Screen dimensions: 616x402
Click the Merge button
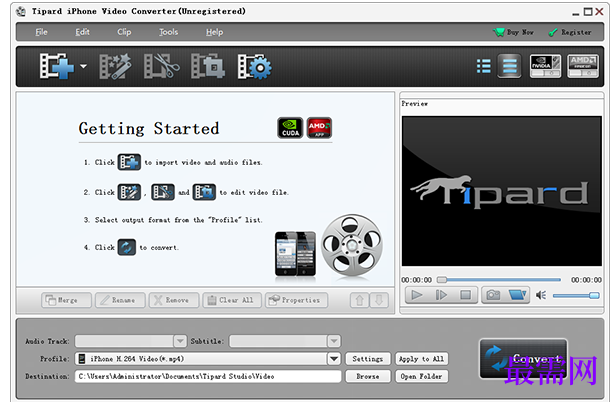pos(66,300)
